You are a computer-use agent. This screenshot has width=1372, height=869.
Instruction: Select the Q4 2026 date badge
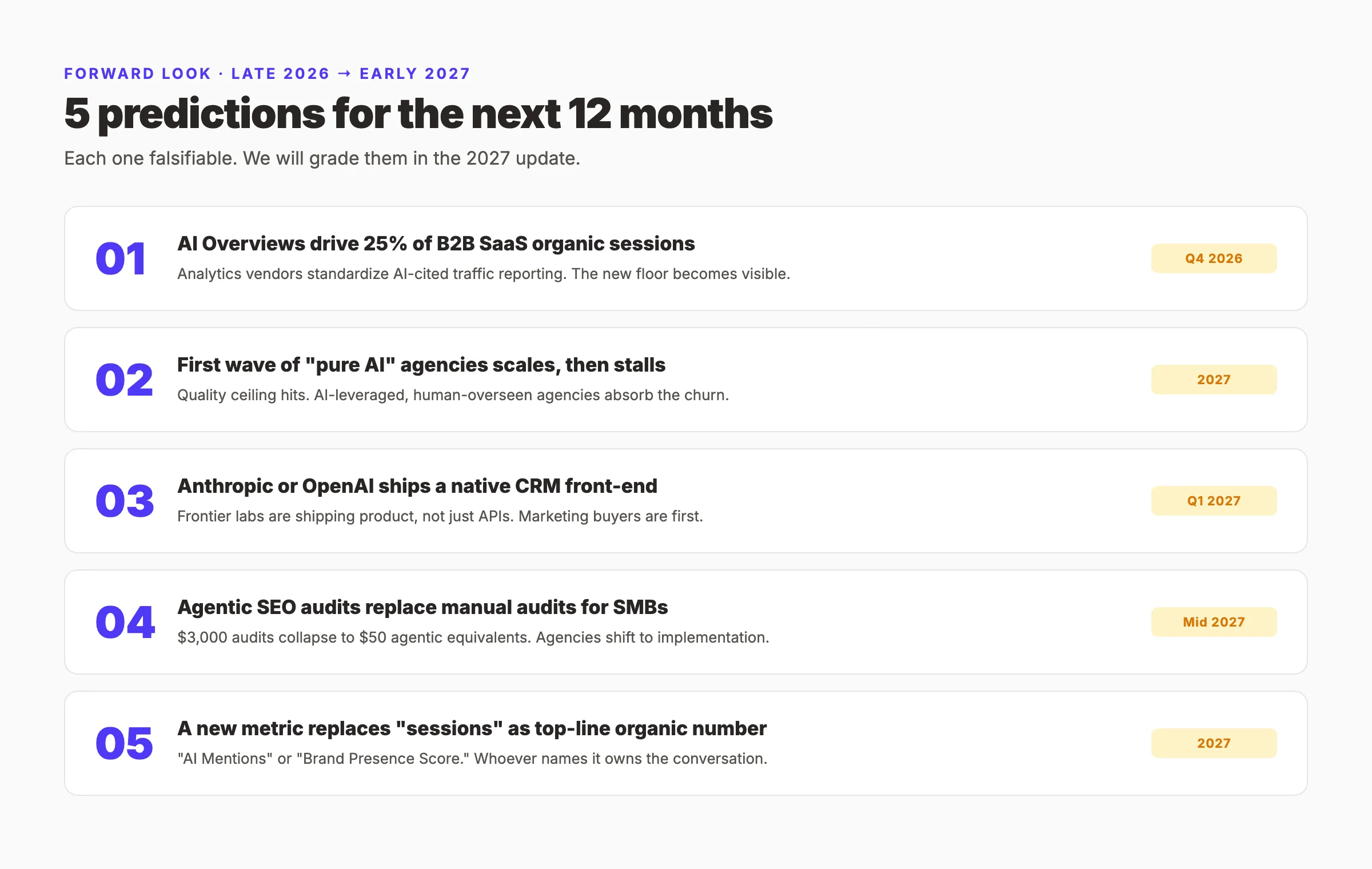coord(1214,258)
